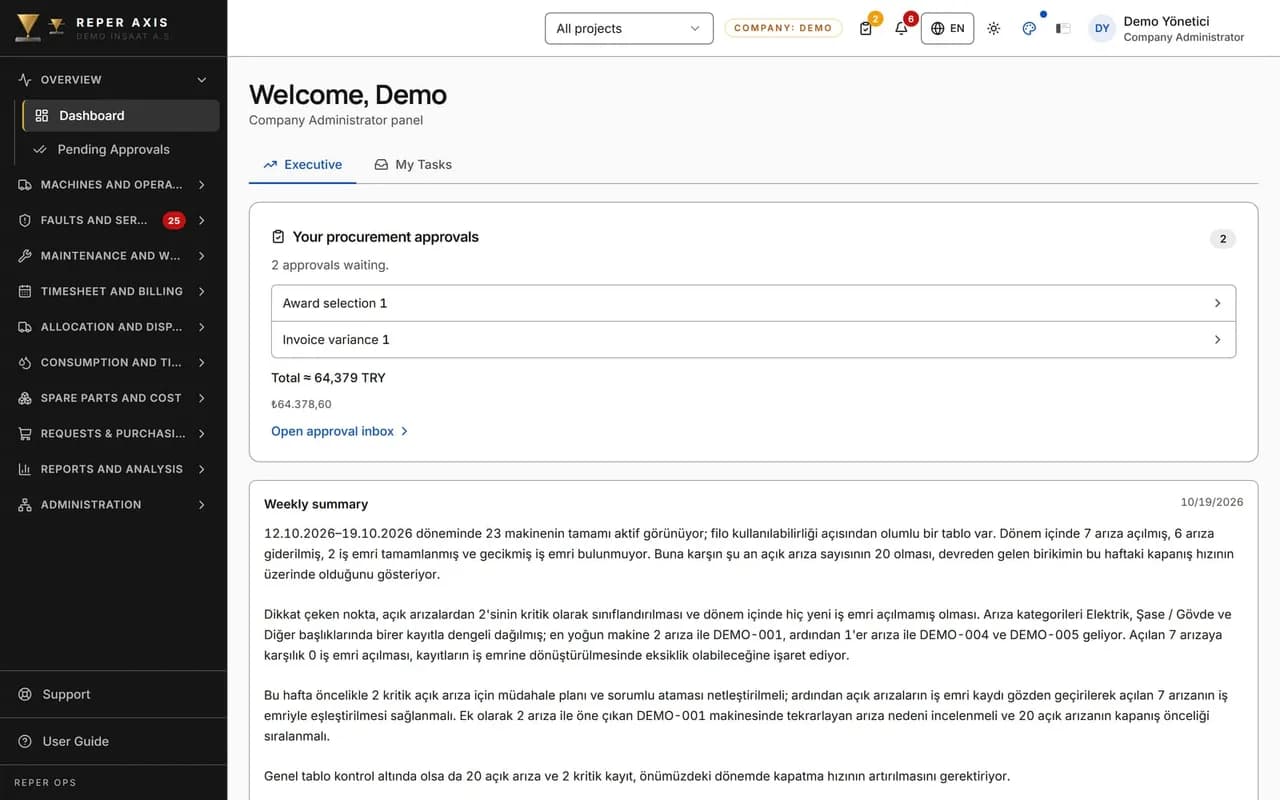
Task: Change language with the EN button
Action: (947, 28)
